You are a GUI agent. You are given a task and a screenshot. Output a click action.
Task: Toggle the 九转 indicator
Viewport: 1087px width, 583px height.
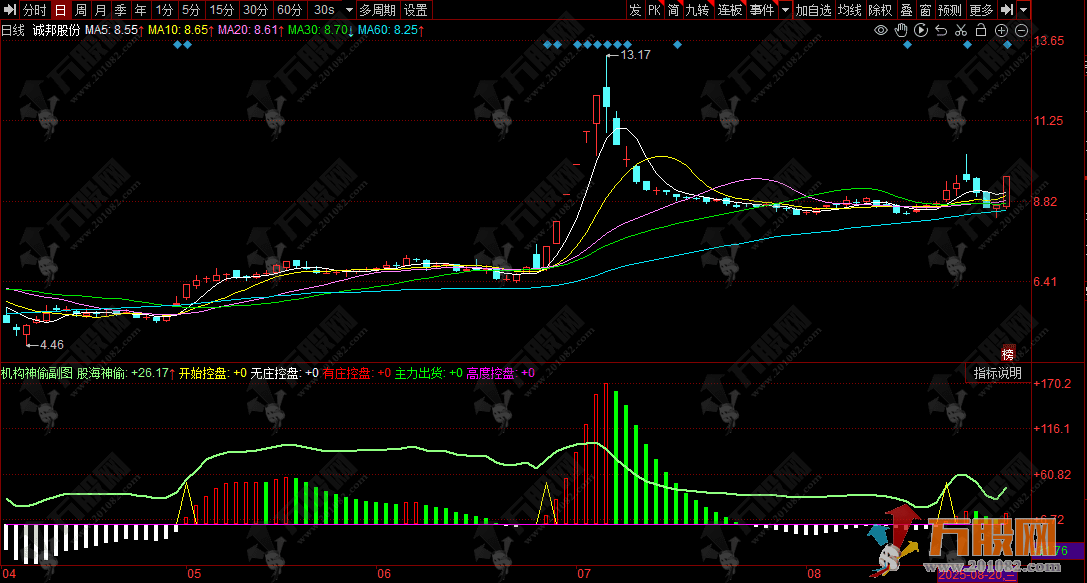point(697,10)
